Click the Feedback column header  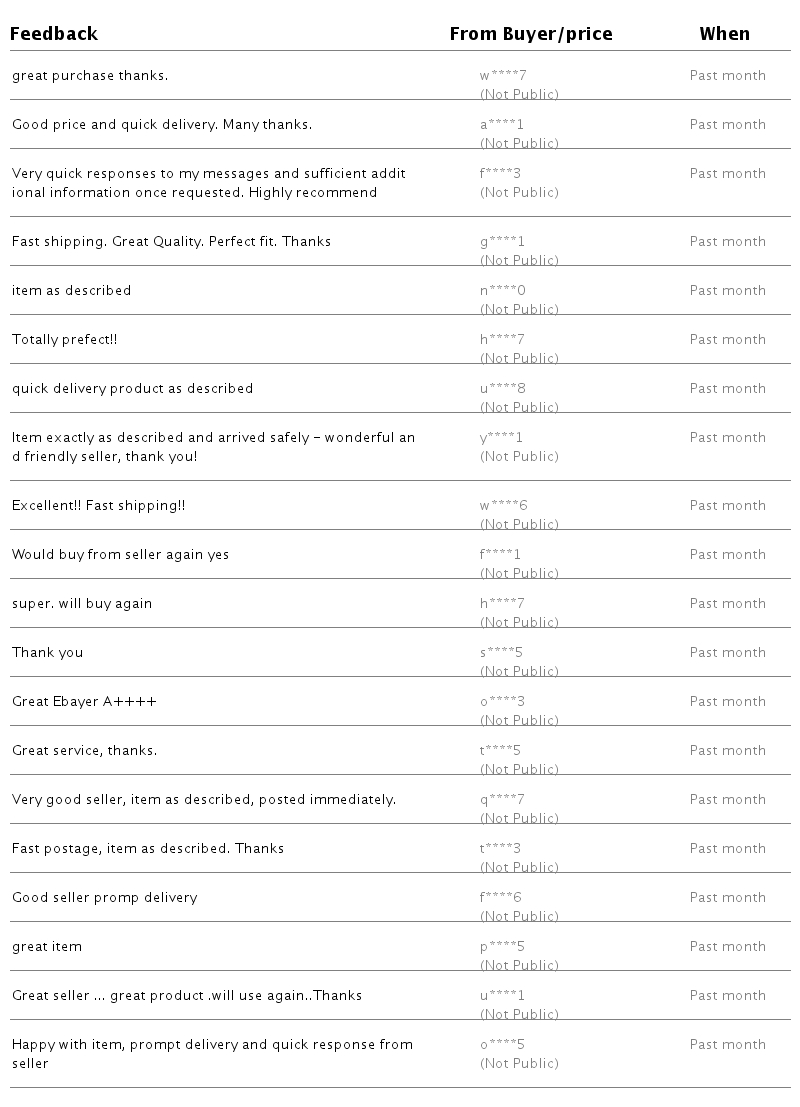coord(55,34)
